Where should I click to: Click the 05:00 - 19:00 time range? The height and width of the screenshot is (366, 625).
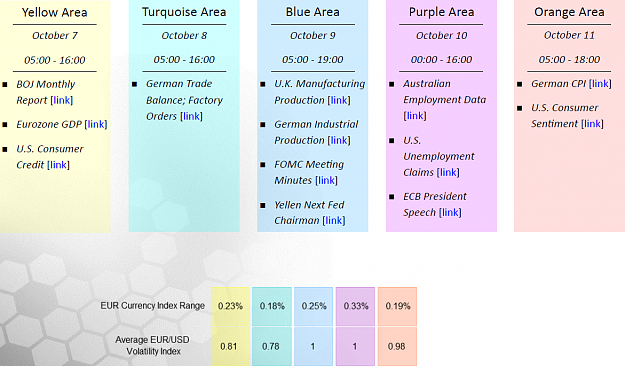pos(313,59)
